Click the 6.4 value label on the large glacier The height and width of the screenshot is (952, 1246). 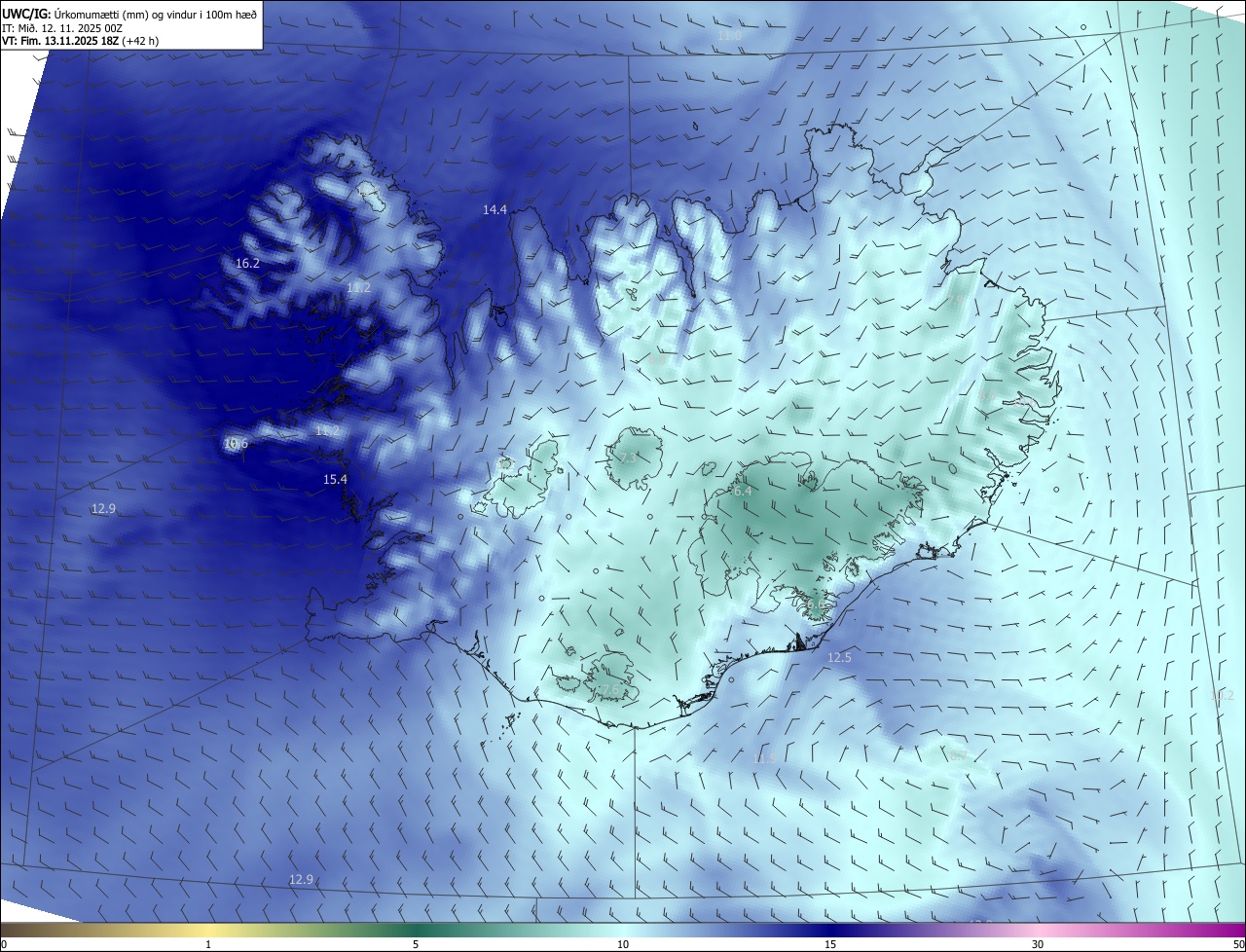742,492
